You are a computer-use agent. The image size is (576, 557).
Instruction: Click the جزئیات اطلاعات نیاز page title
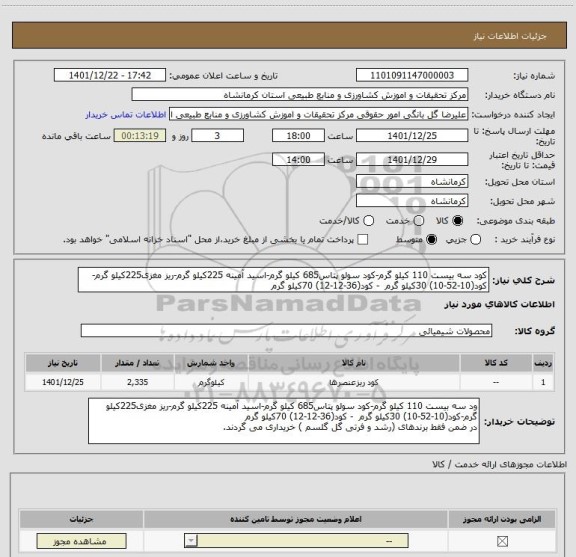(510, 36)
